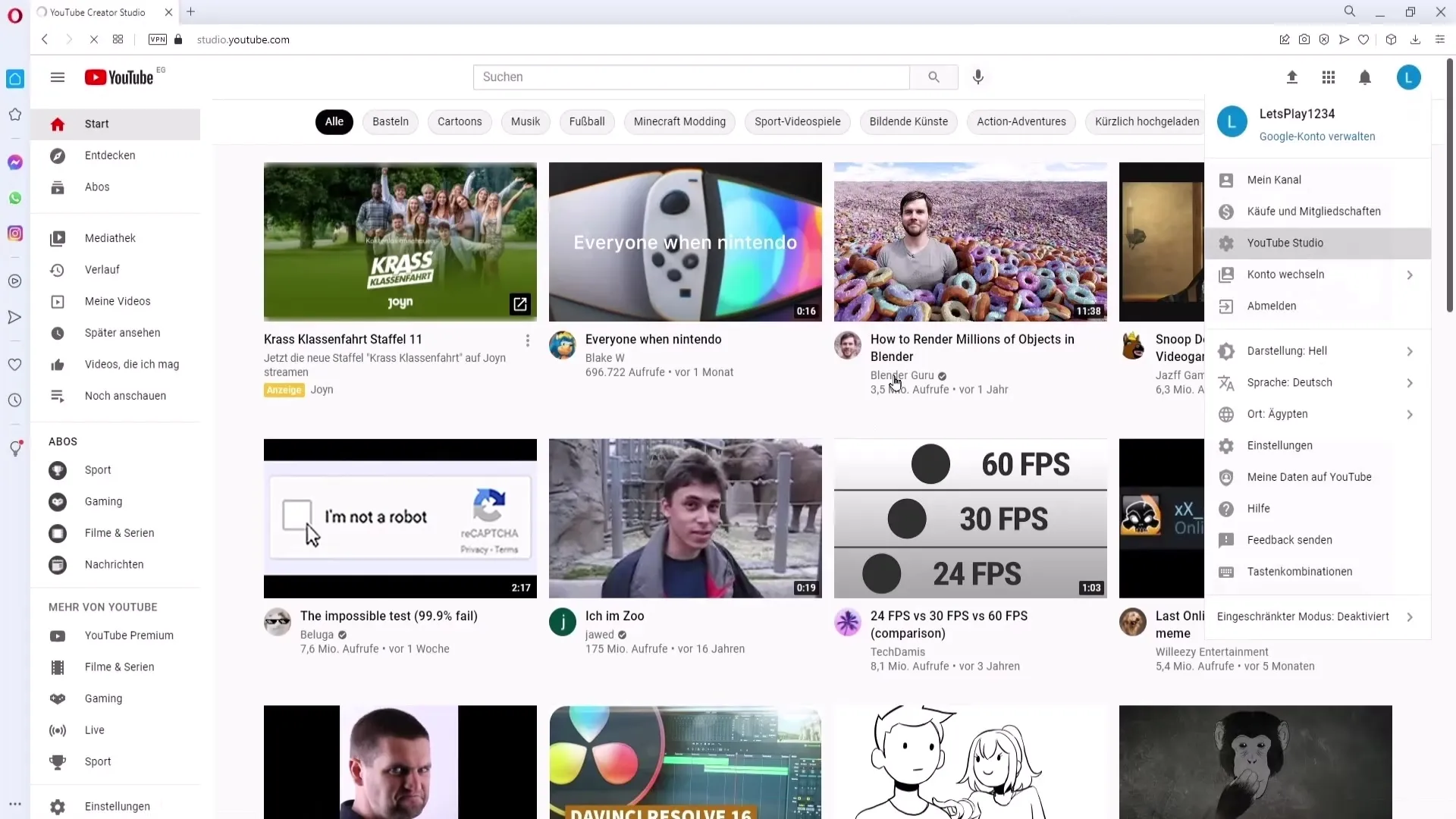
Task: Expand Sprache: Deutsch submenu arrow
Action: click(1411, 382)
